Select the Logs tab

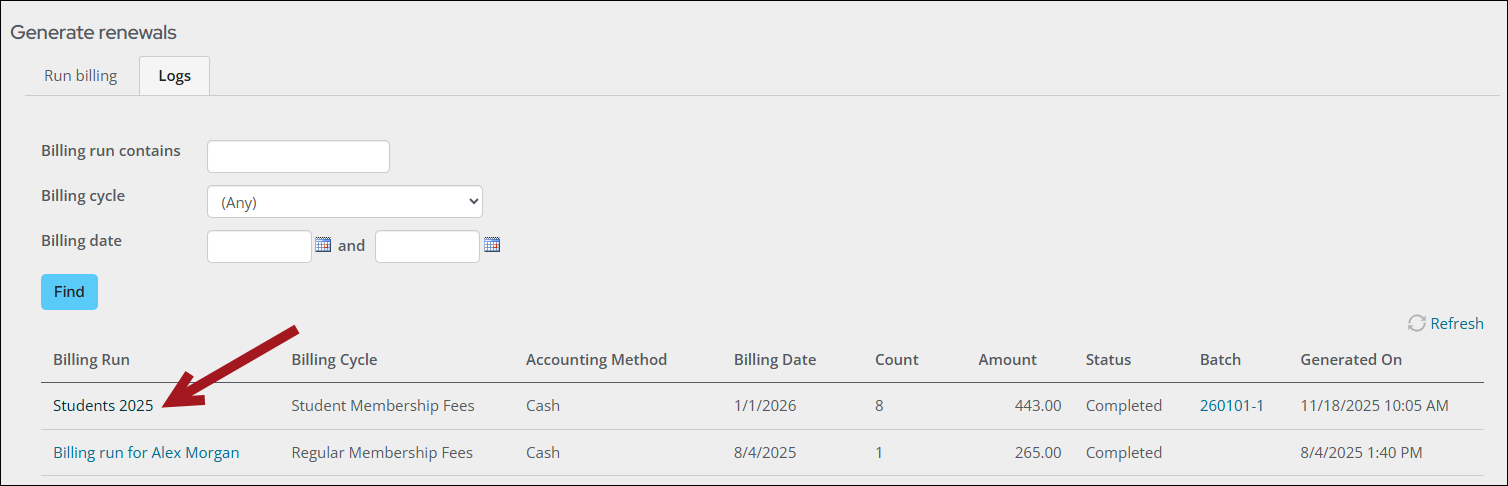(x=174, y=76)
